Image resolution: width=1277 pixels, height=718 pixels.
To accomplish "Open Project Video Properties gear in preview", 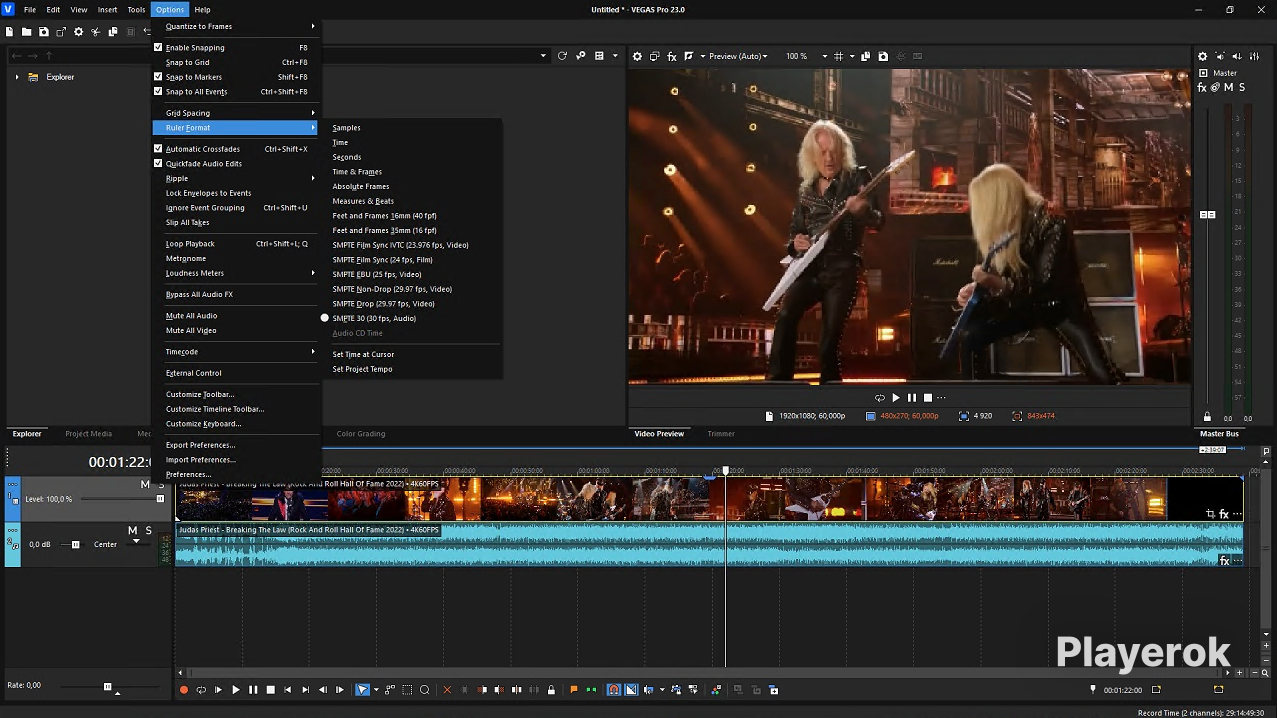I will [x=637, y=57].
